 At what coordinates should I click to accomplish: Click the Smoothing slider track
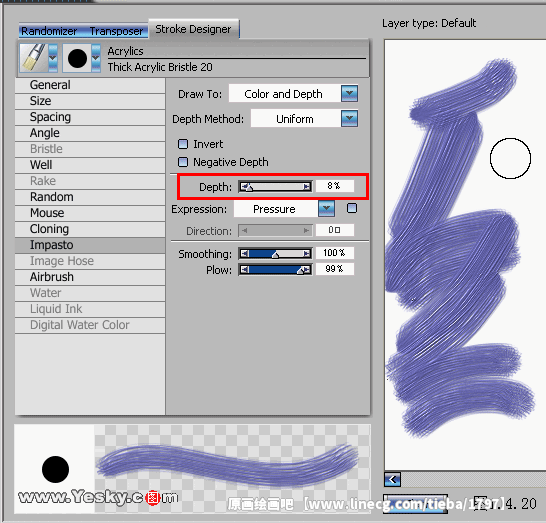coord(275,253)
